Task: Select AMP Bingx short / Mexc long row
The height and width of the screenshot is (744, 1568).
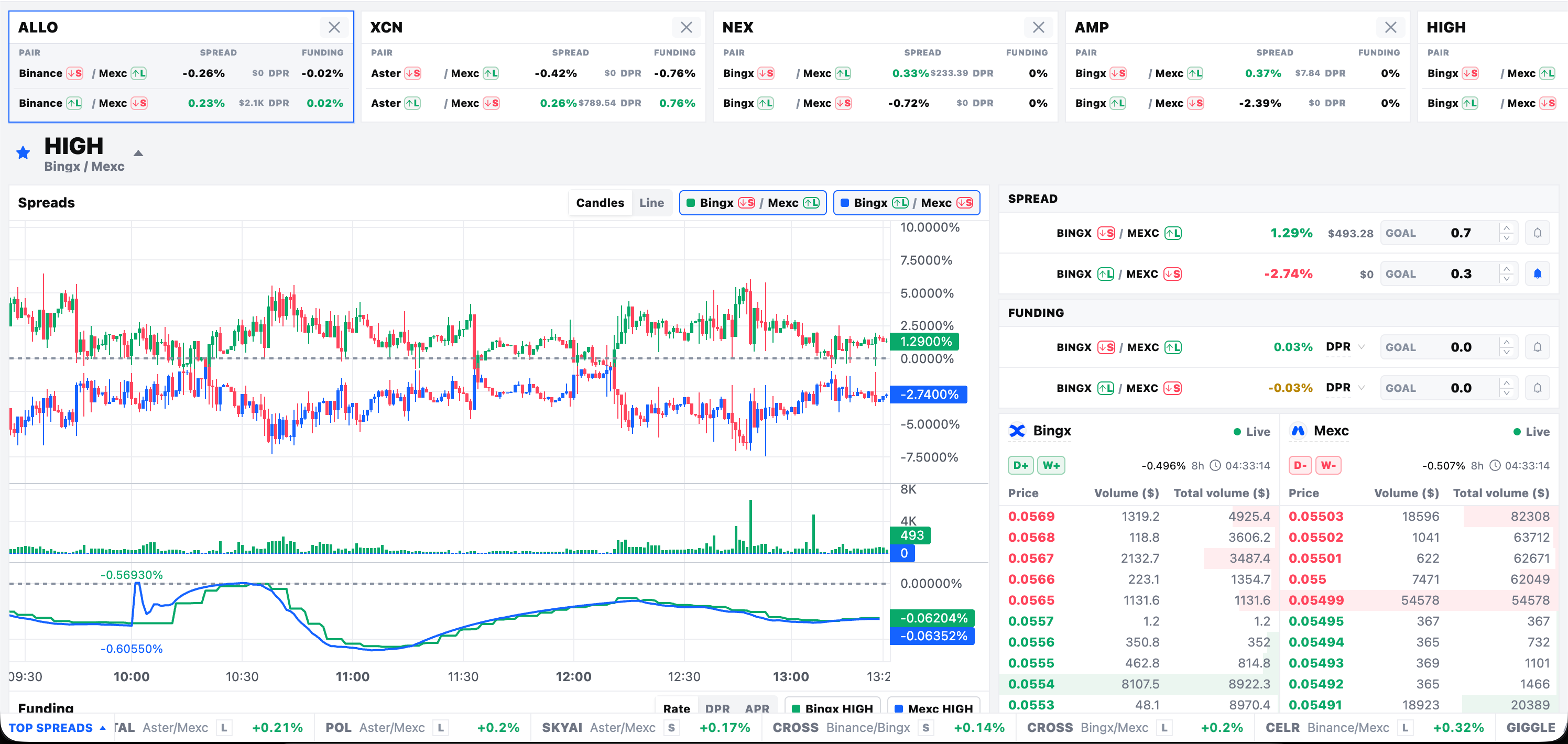Action: coord(1237,73)
